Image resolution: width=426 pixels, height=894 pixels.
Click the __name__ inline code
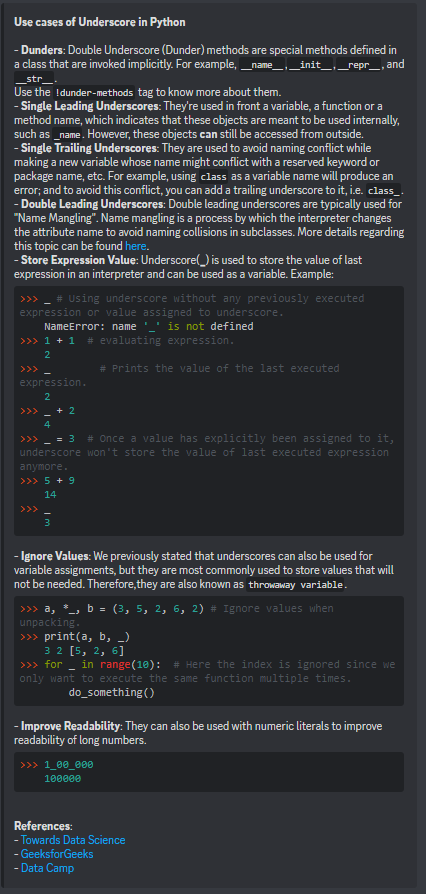point(262,65)
